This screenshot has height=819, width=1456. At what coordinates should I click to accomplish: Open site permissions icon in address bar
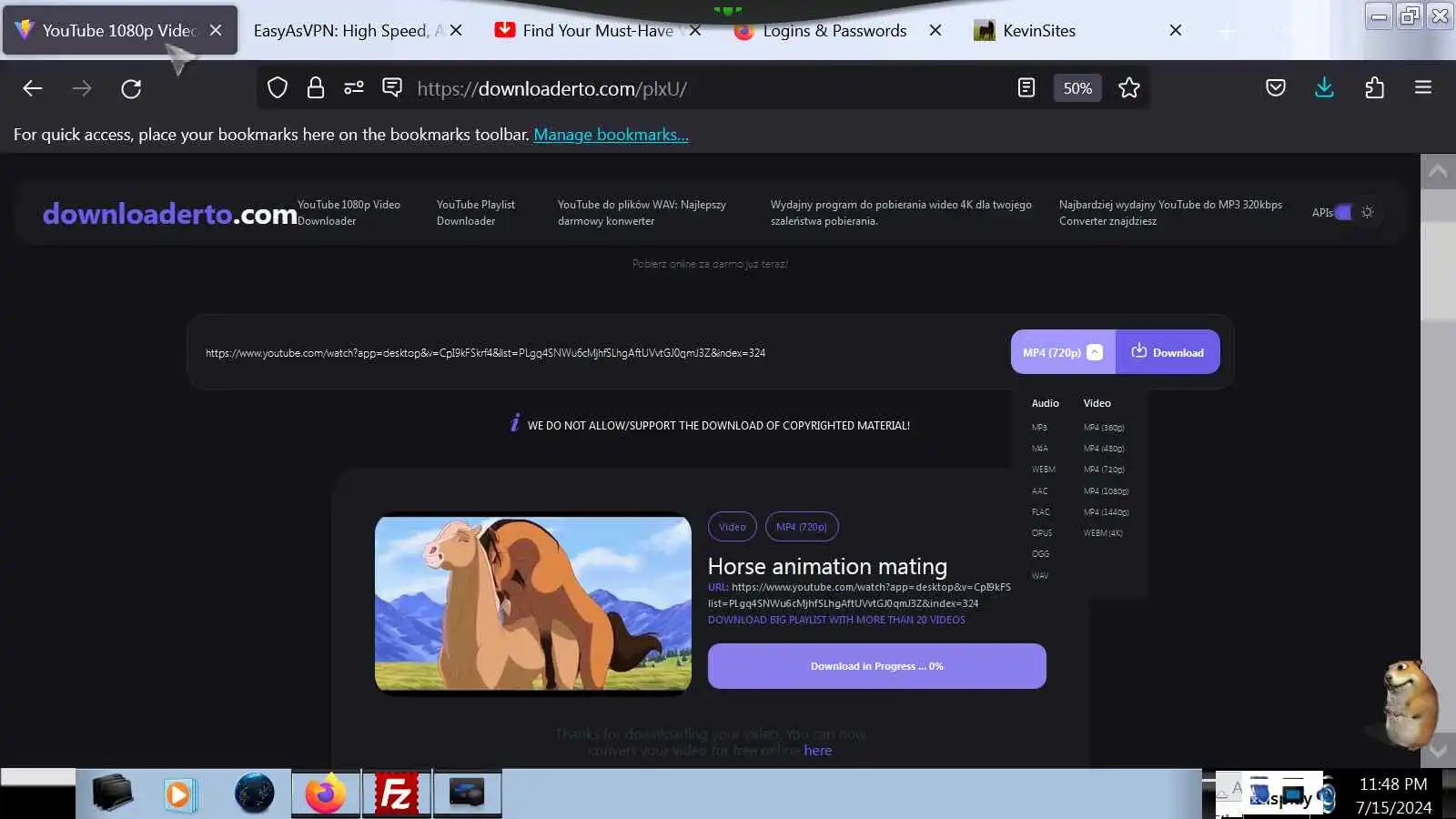tap(354, 88)
